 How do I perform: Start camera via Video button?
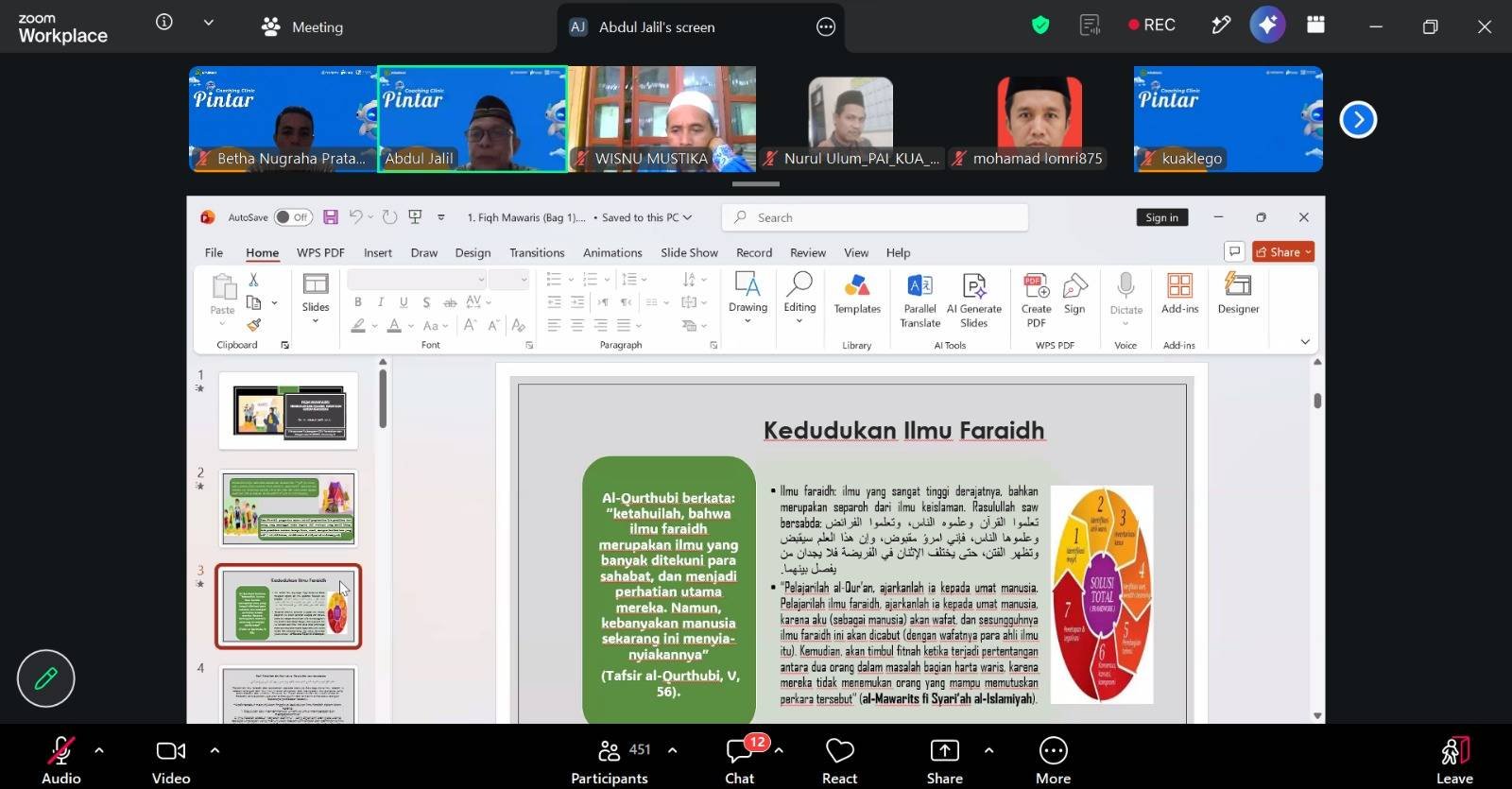[x=171, y=761]
